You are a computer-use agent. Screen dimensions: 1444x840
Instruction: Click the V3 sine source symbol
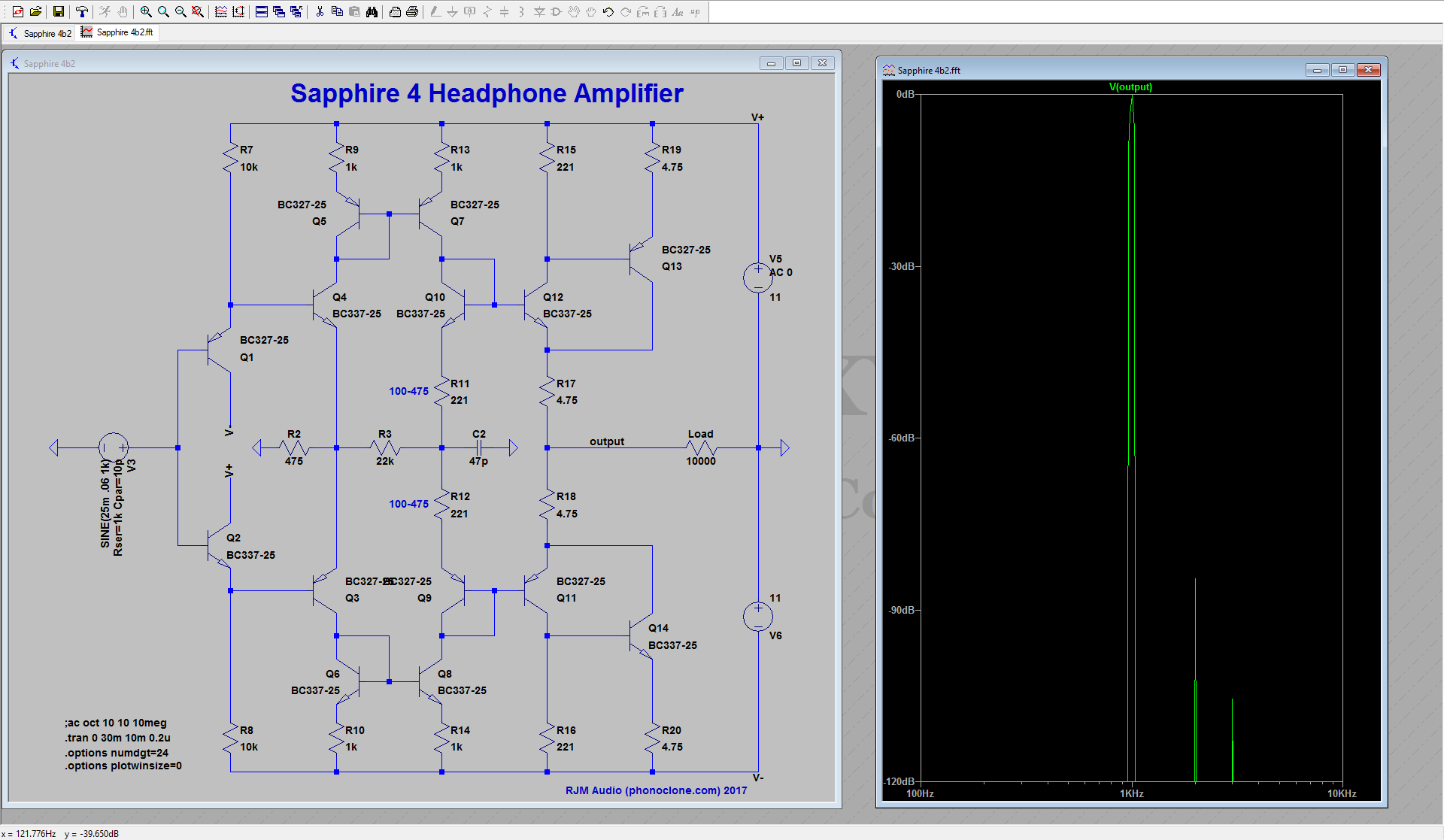114,448
